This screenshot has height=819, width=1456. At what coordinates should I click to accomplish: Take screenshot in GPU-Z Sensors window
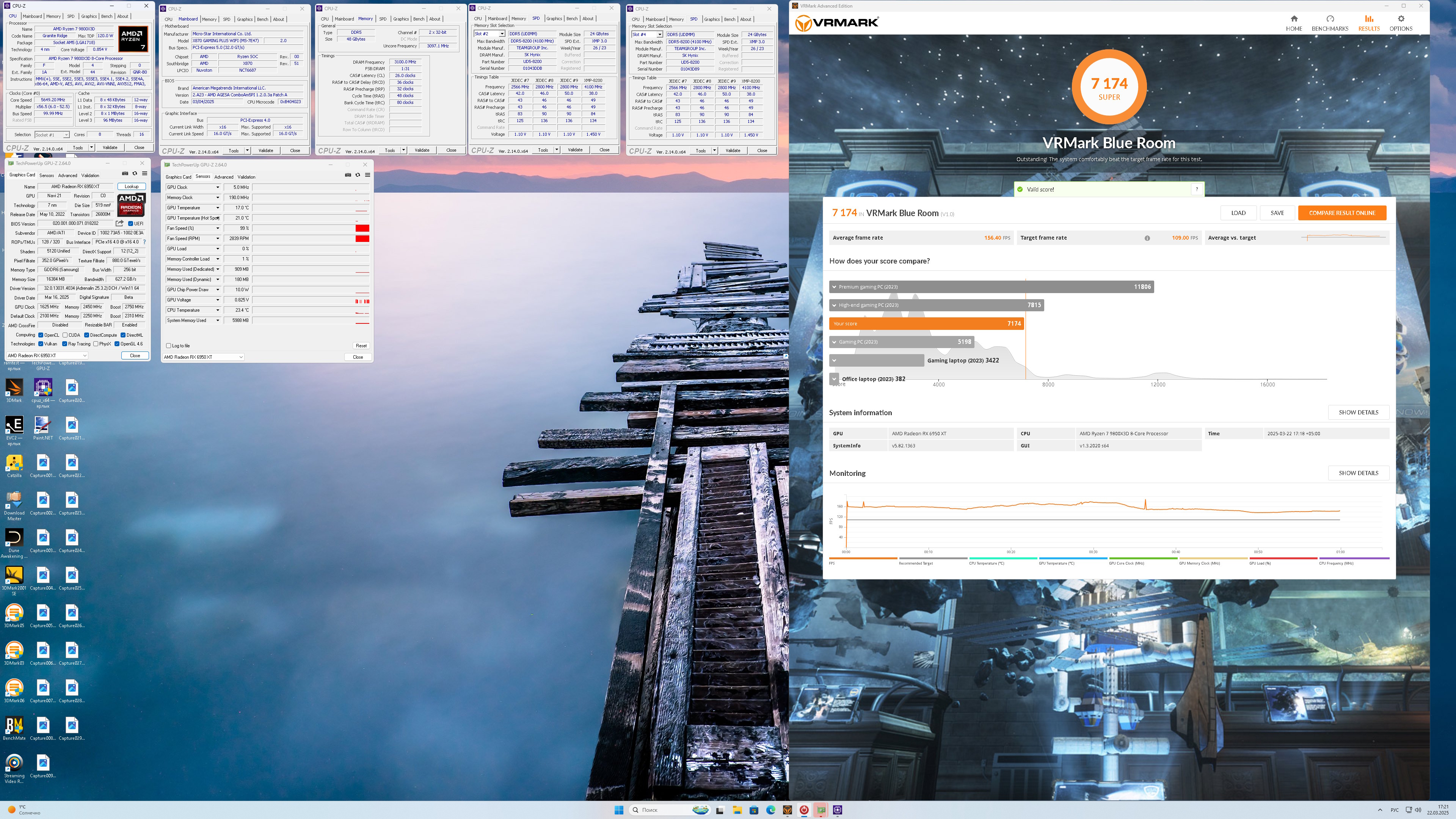[348, 175]
